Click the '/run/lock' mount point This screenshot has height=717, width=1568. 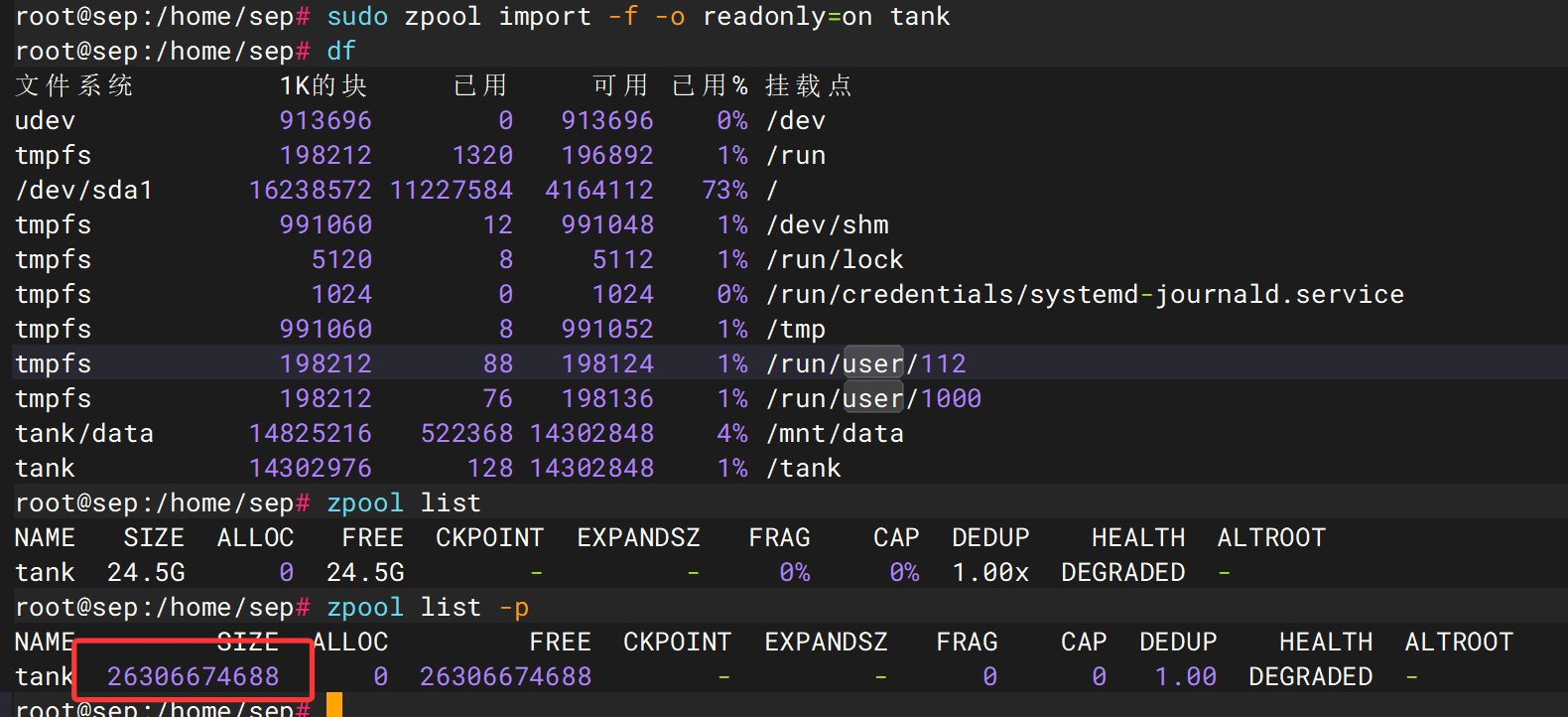point(835,260)
